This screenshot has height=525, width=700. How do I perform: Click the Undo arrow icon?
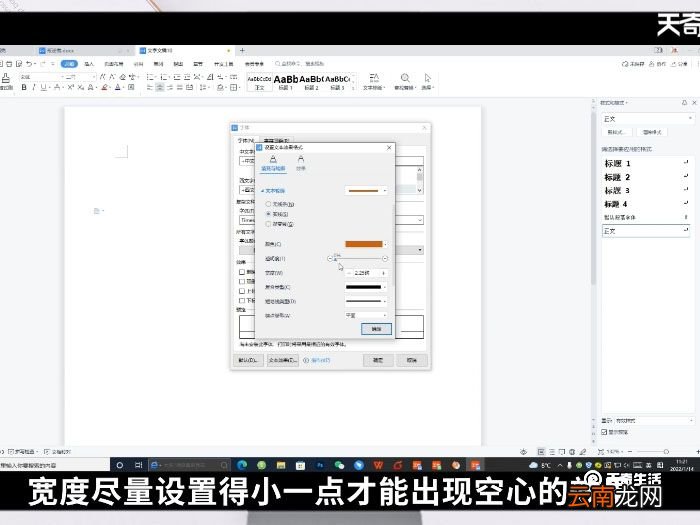[x=29, y=64]
